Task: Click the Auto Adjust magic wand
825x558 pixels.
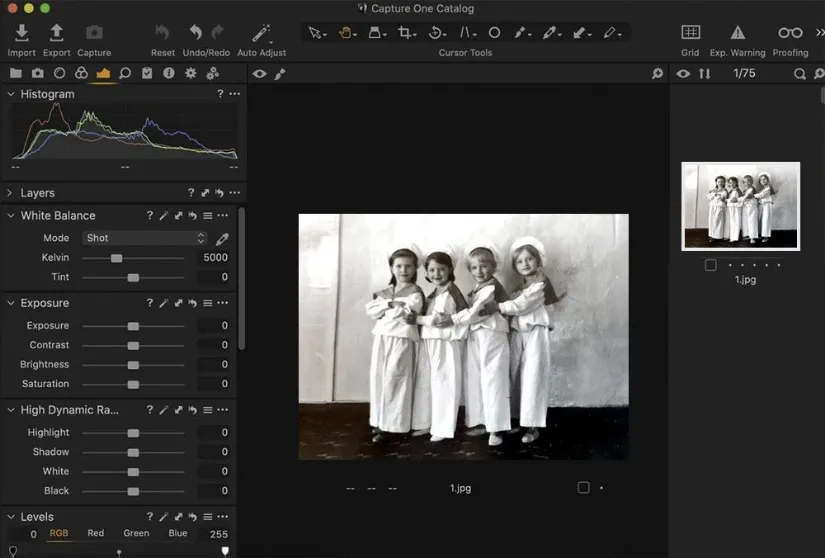Action: pyautogui.click(x=261, y=33)
